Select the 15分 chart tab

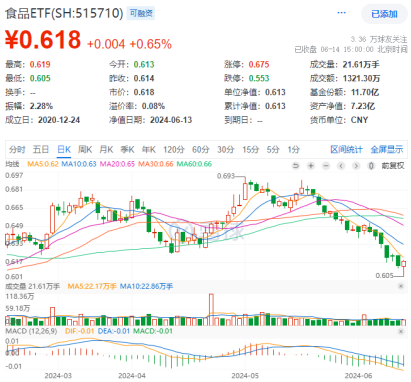point(251,149)
